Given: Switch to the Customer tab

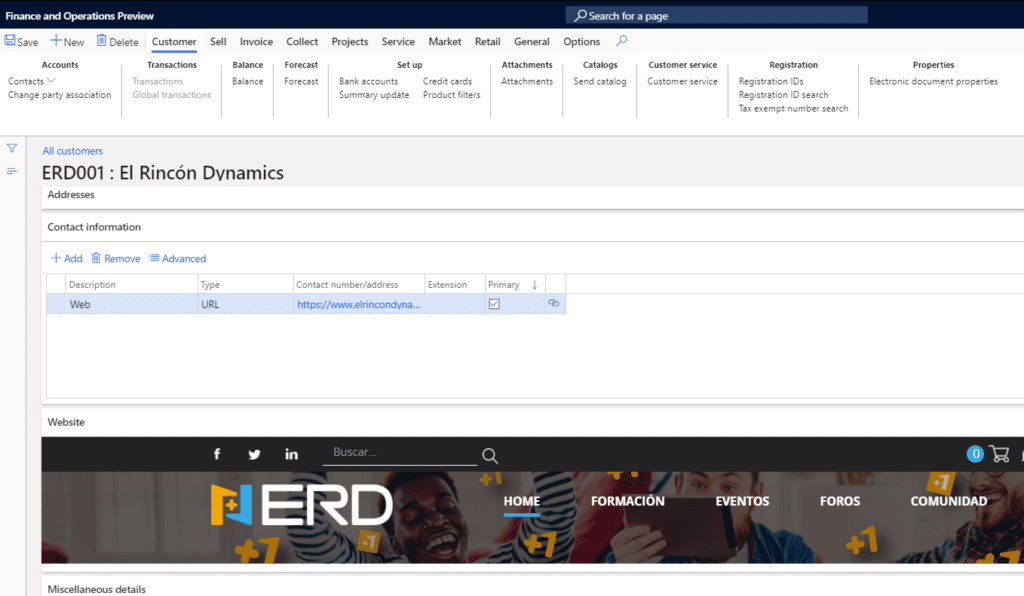Looking at the screenshot, I should [174, 41].
